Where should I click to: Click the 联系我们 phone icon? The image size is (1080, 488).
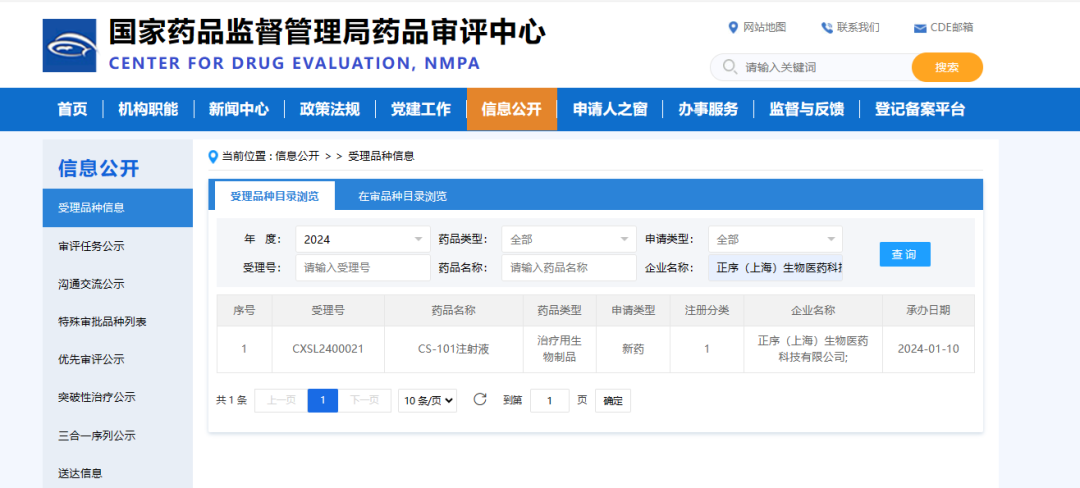tap(827, 27)
